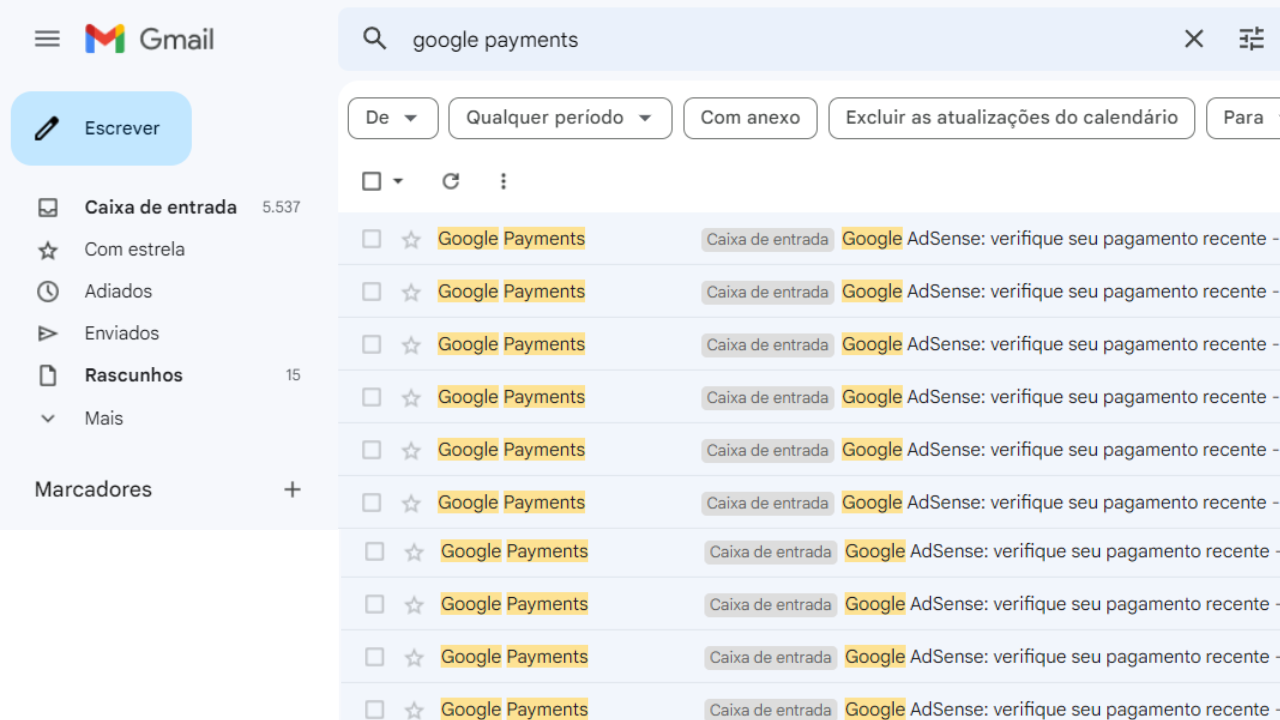Viewport: 1280px width, 720px height.
Task: Go to Caixa de entrada folder
Action: [x=160, y=207]
